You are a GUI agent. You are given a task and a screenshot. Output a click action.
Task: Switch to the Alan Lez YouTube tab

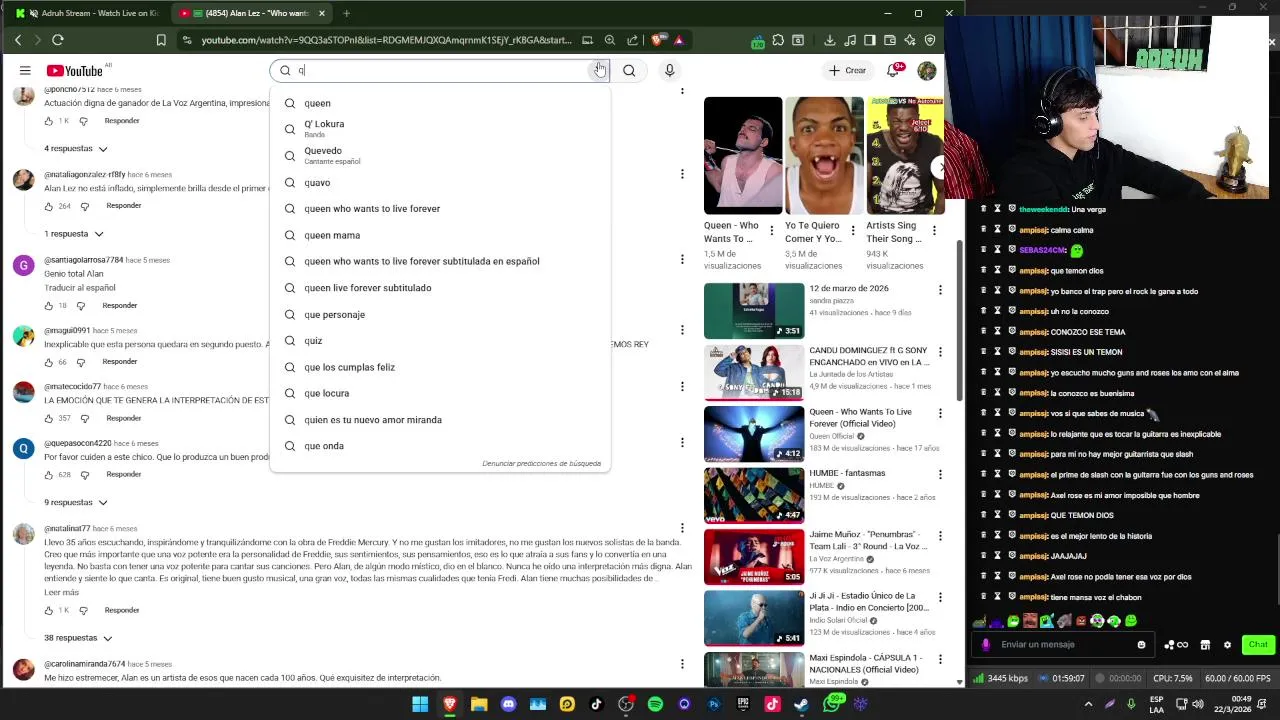pyautogui.click(x=250, y=13)
